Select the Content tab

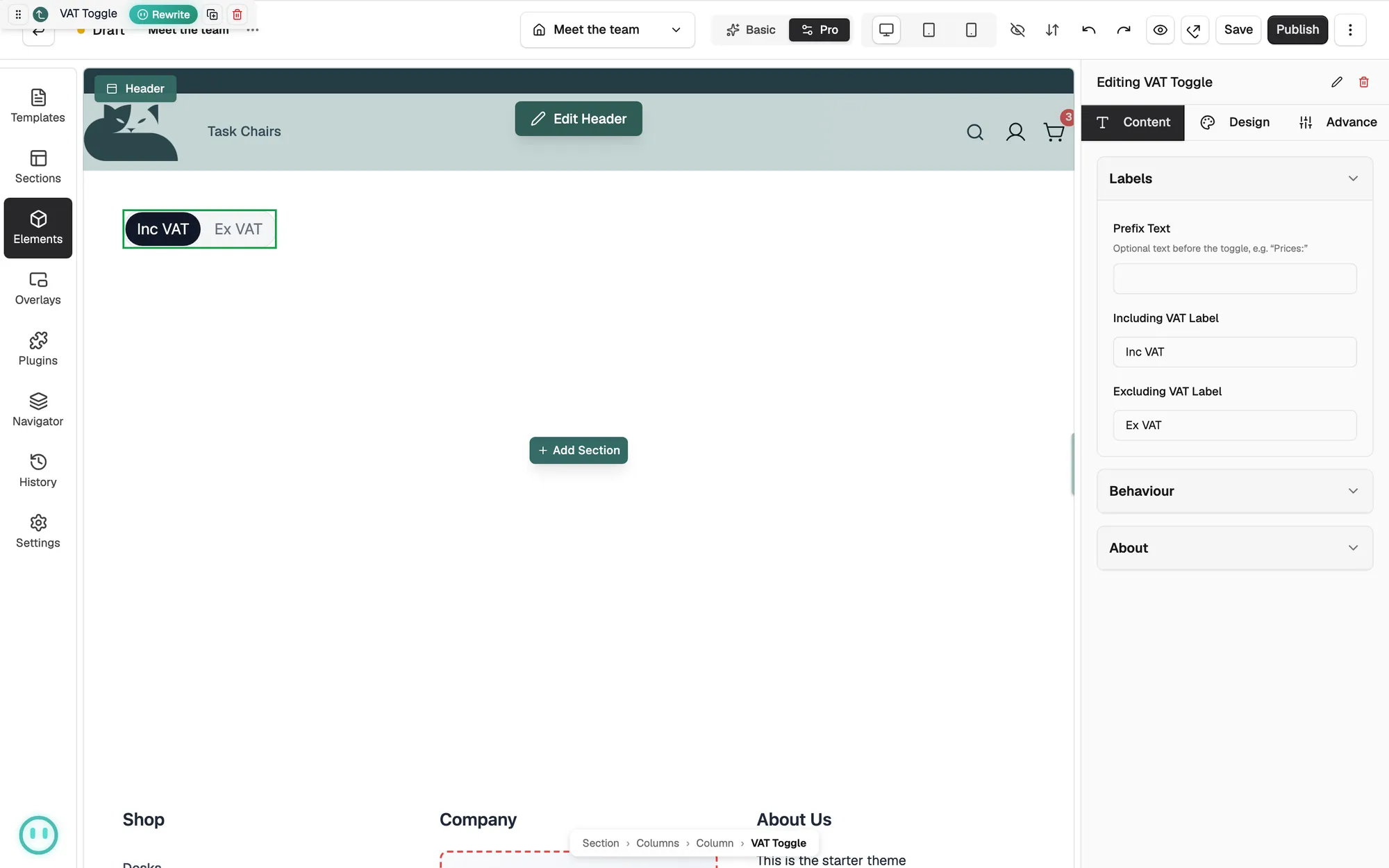[1133, 122]
